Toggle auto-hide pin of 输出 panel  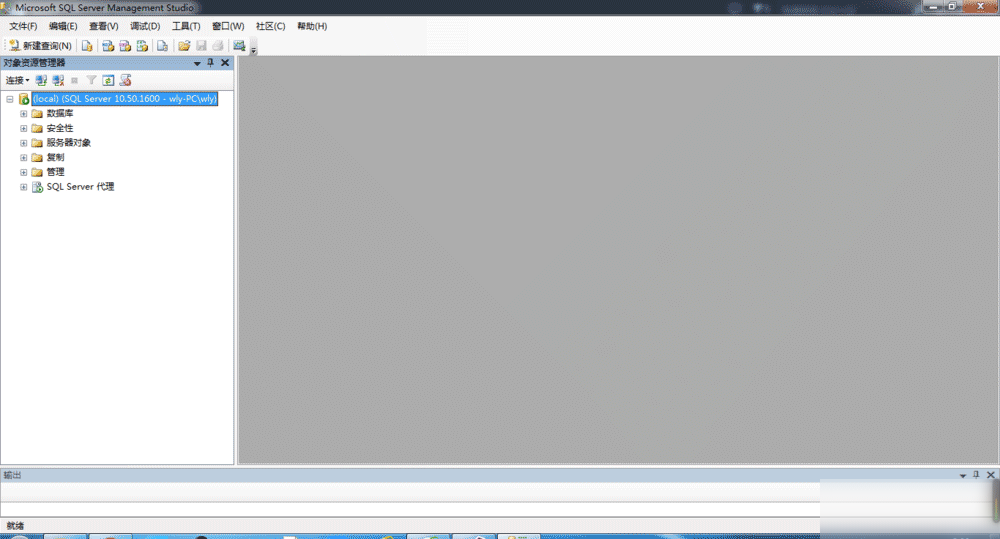976,475
